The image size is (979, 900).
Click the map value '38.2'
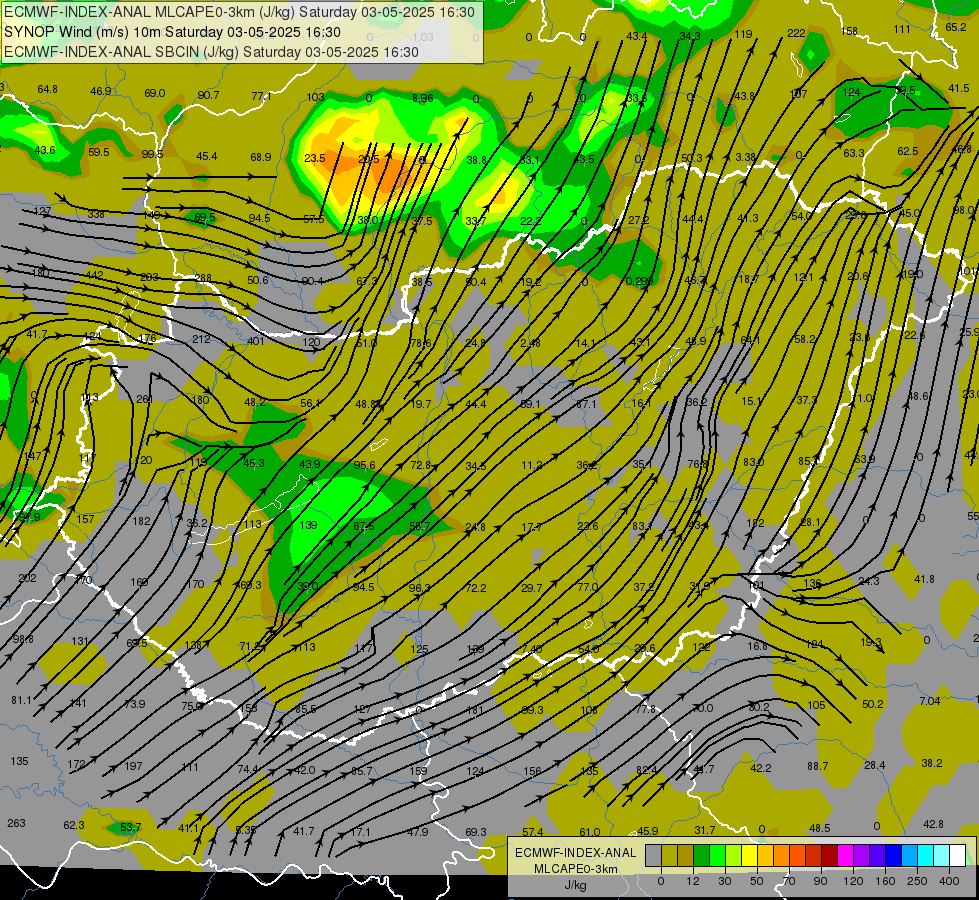pyautogui.click(x=932, y=763)
